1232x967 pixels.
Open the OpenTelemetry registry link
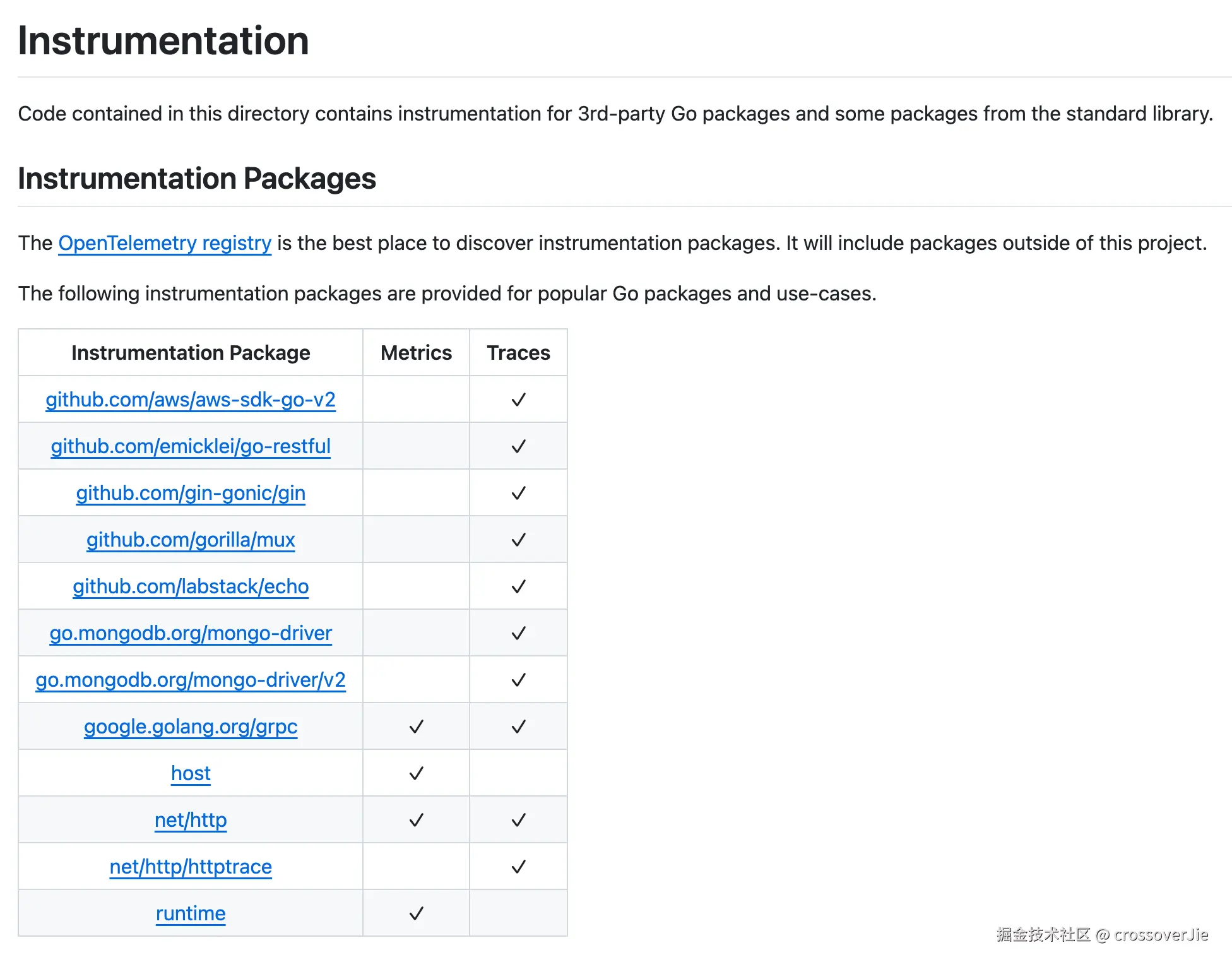click(165, 243)
